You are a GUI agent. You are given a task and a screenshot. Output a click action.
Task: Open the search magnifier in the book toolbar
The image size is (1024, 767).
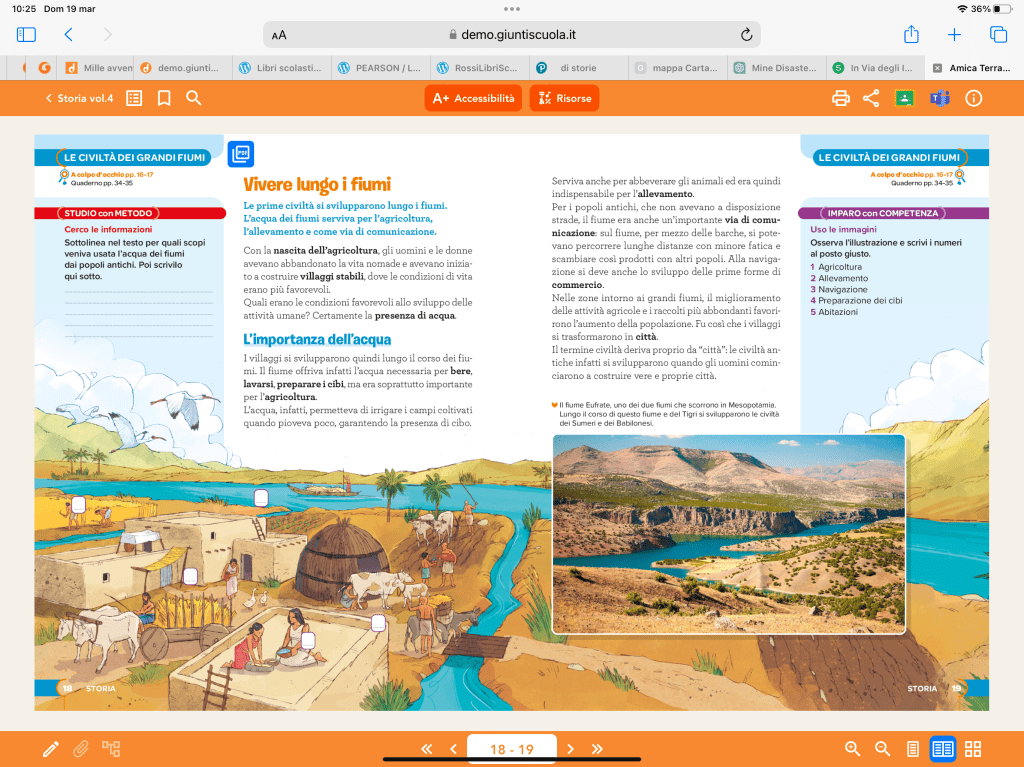[x=194, y=98]
